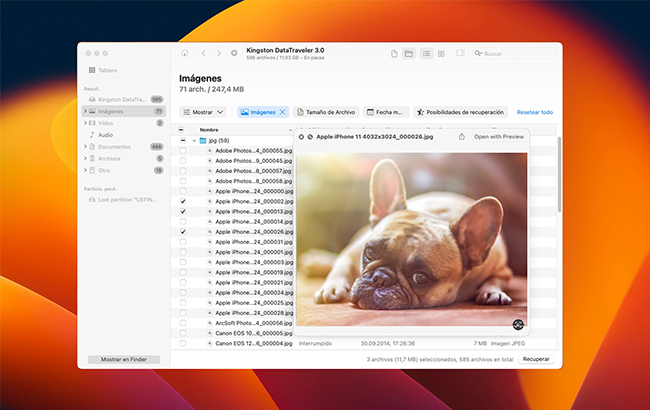Click the Recuperar button
Screen dimensions: 650x410
click(536, 359)
